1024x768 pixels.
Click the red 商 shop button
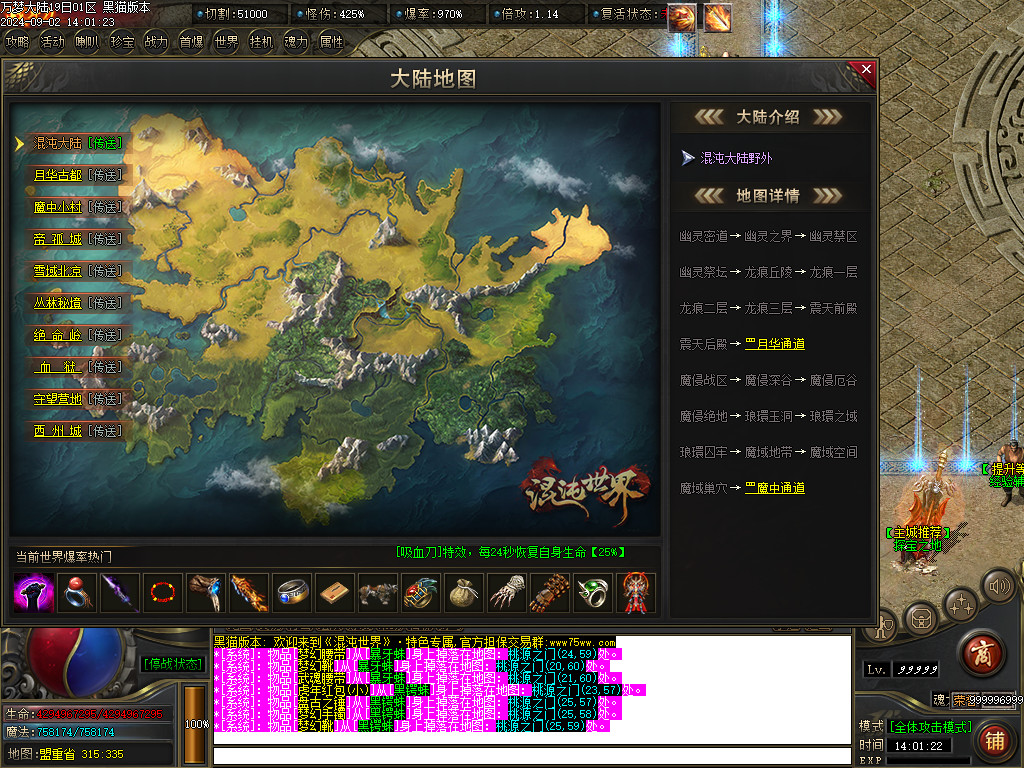983,654
